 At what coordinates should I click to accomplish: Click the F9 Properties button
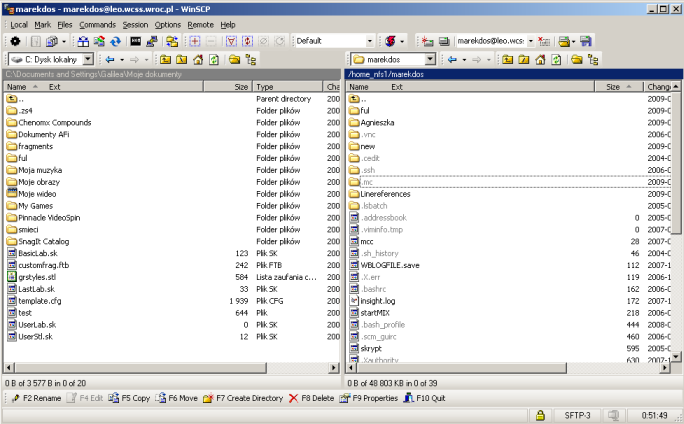369,398
